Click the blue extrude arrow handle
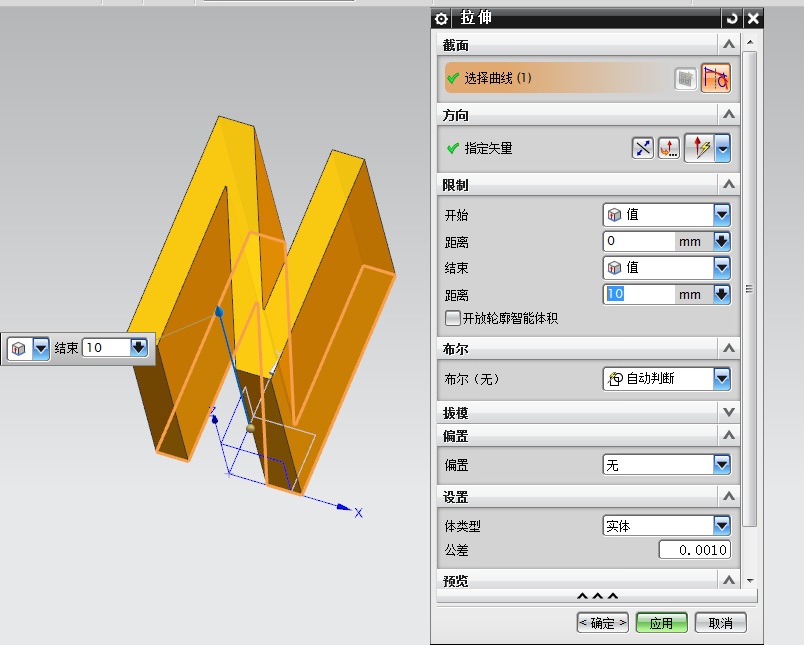 pyautogui.click(x=219, y=312)
